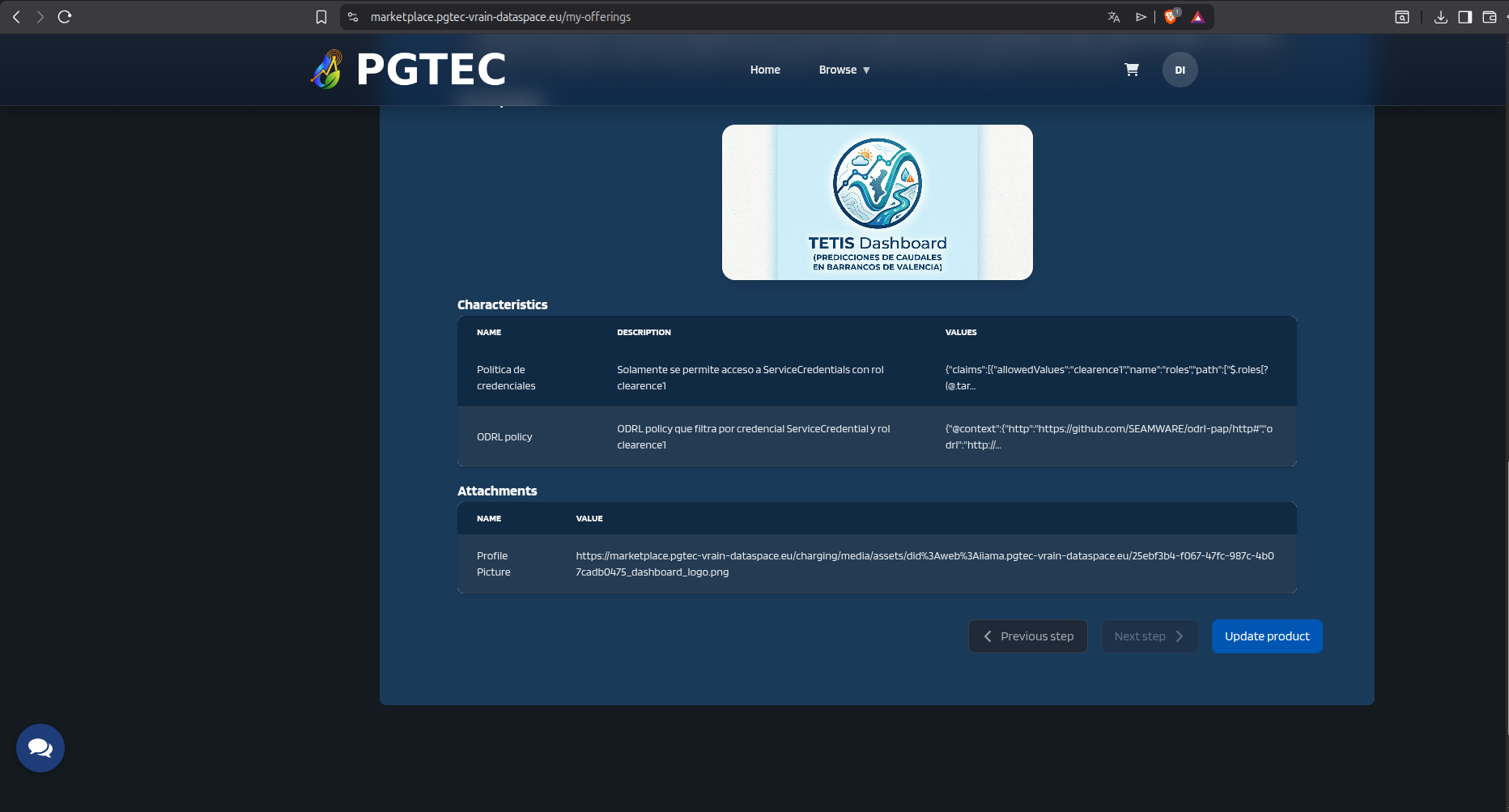Open the Brave Shields lion icon
This screenshot has width=1509, height=812.
pos(1171,17)
